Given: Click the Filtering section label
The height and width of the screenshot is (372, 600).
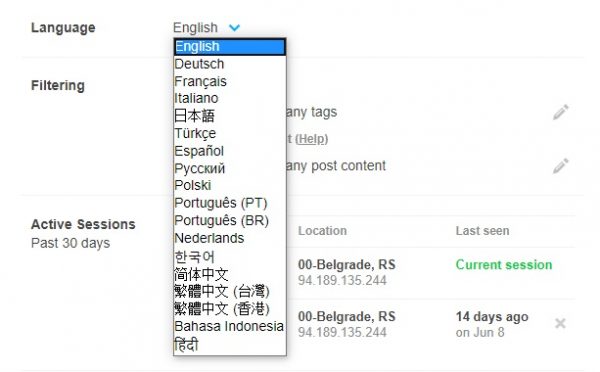Looking at the screenshot, I should (58, 85).
